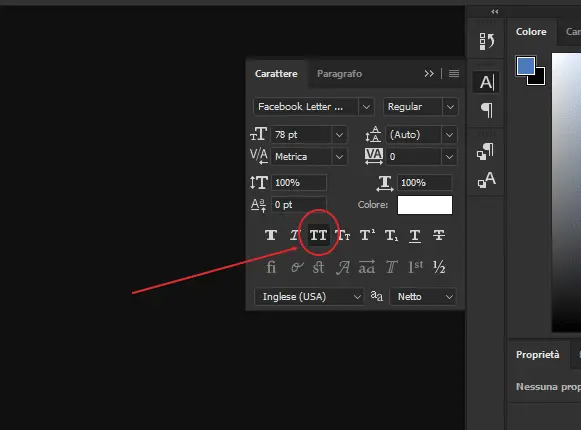The width and height of the screenshot is (581, 430).
Task: Enable standard ligatures (fi) option
Action: [x=271, y=267]
